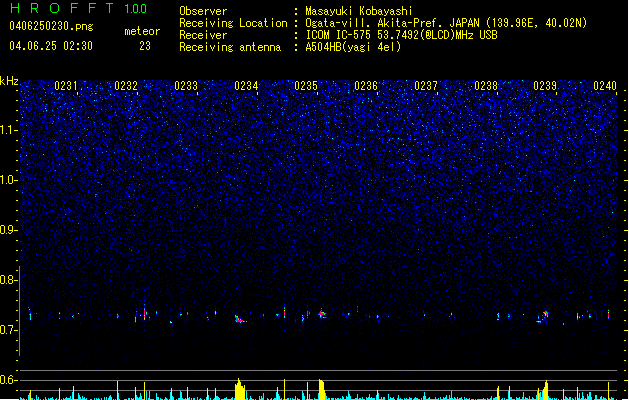Click the 1.1 kHz axis label
629x400 pixels.
point(9,130)
